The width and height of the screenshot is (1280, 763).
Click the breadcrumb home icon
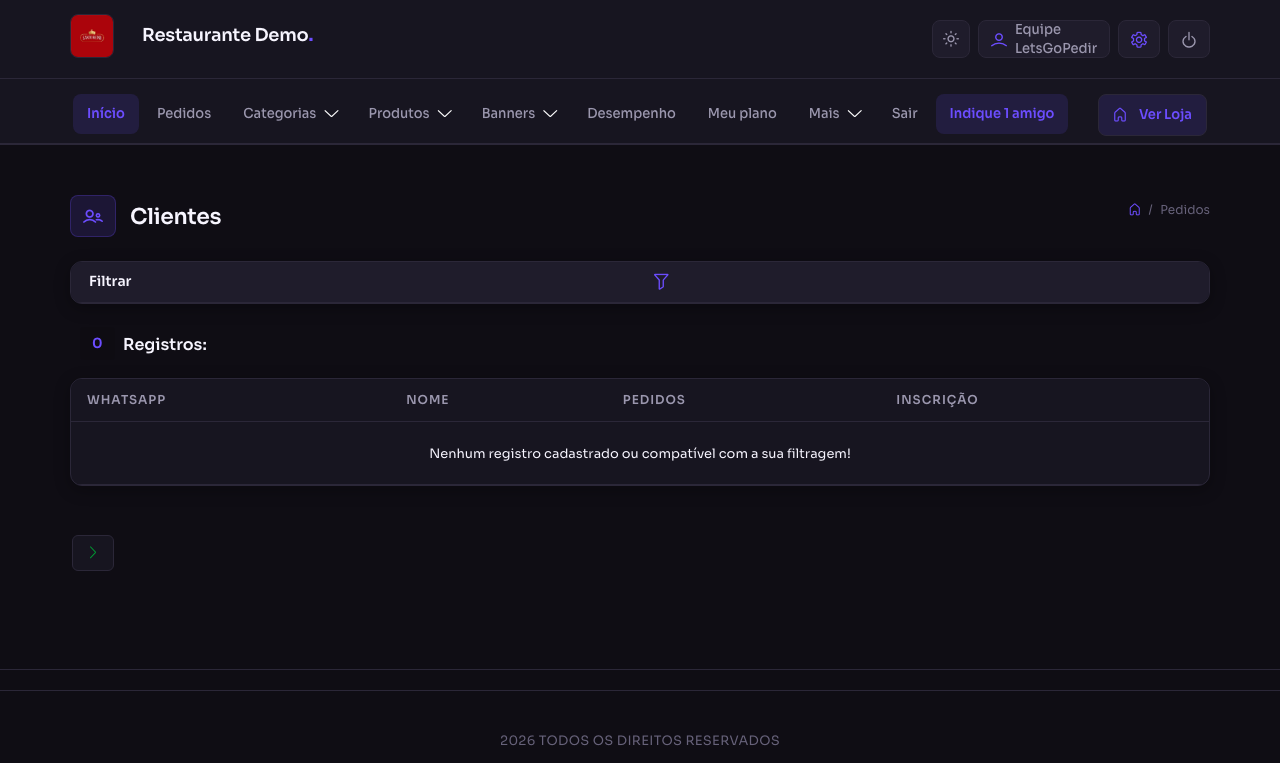click(1134, 210)
